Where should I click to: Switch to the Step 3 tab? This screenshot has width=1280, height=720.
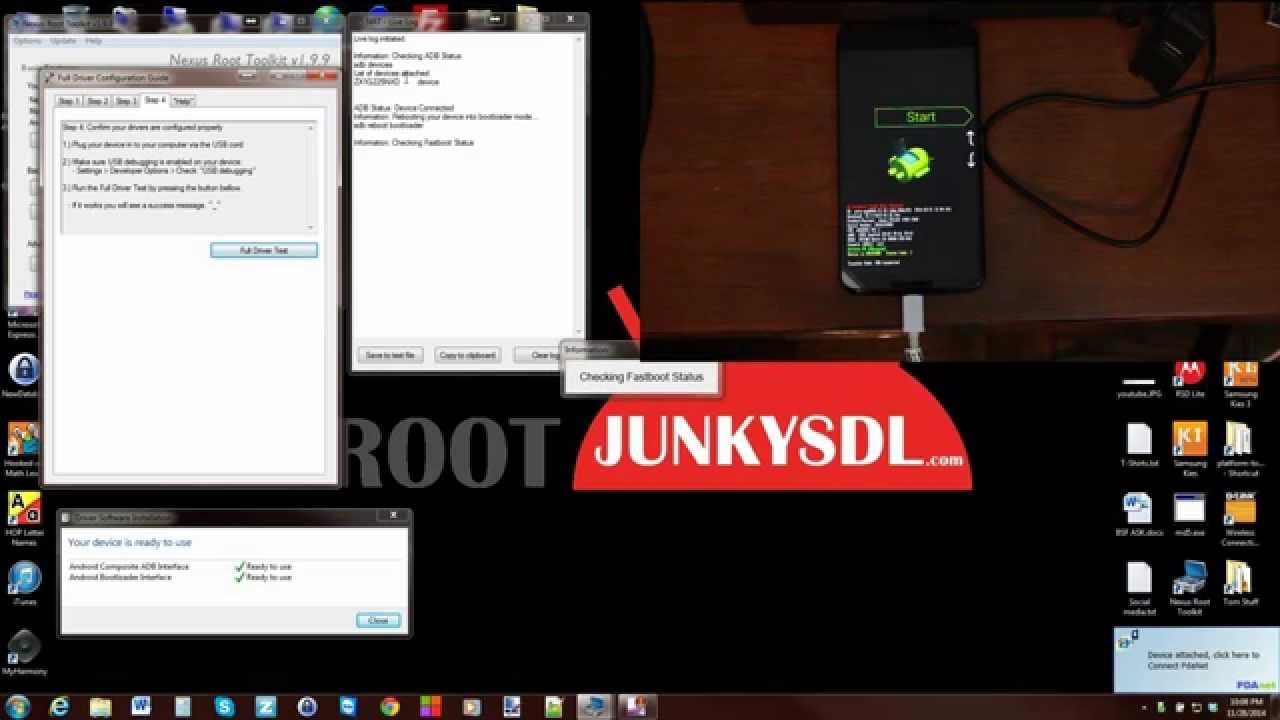pos(126,101)
